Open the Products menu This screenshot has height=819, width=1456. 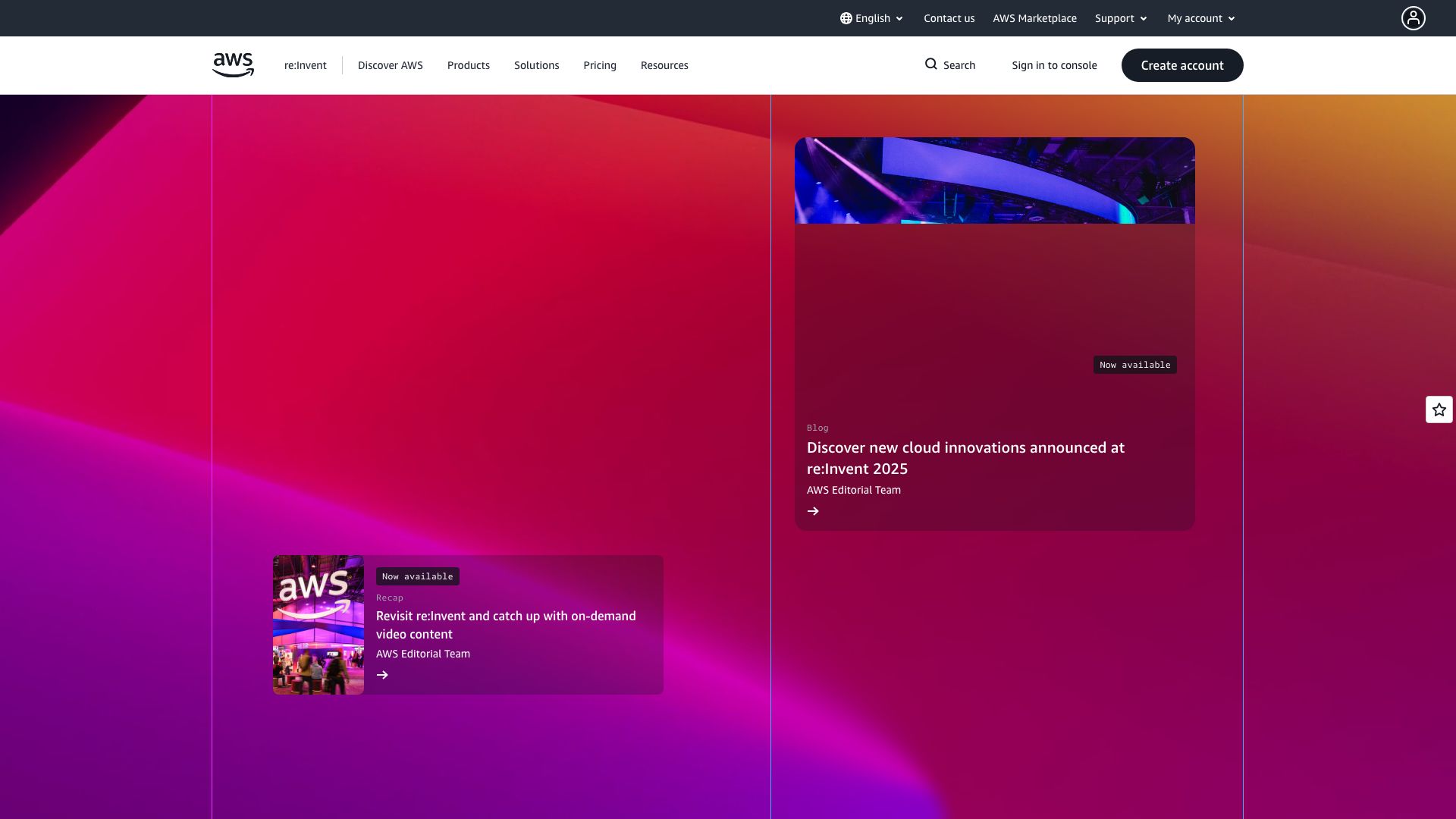(468, 65)
